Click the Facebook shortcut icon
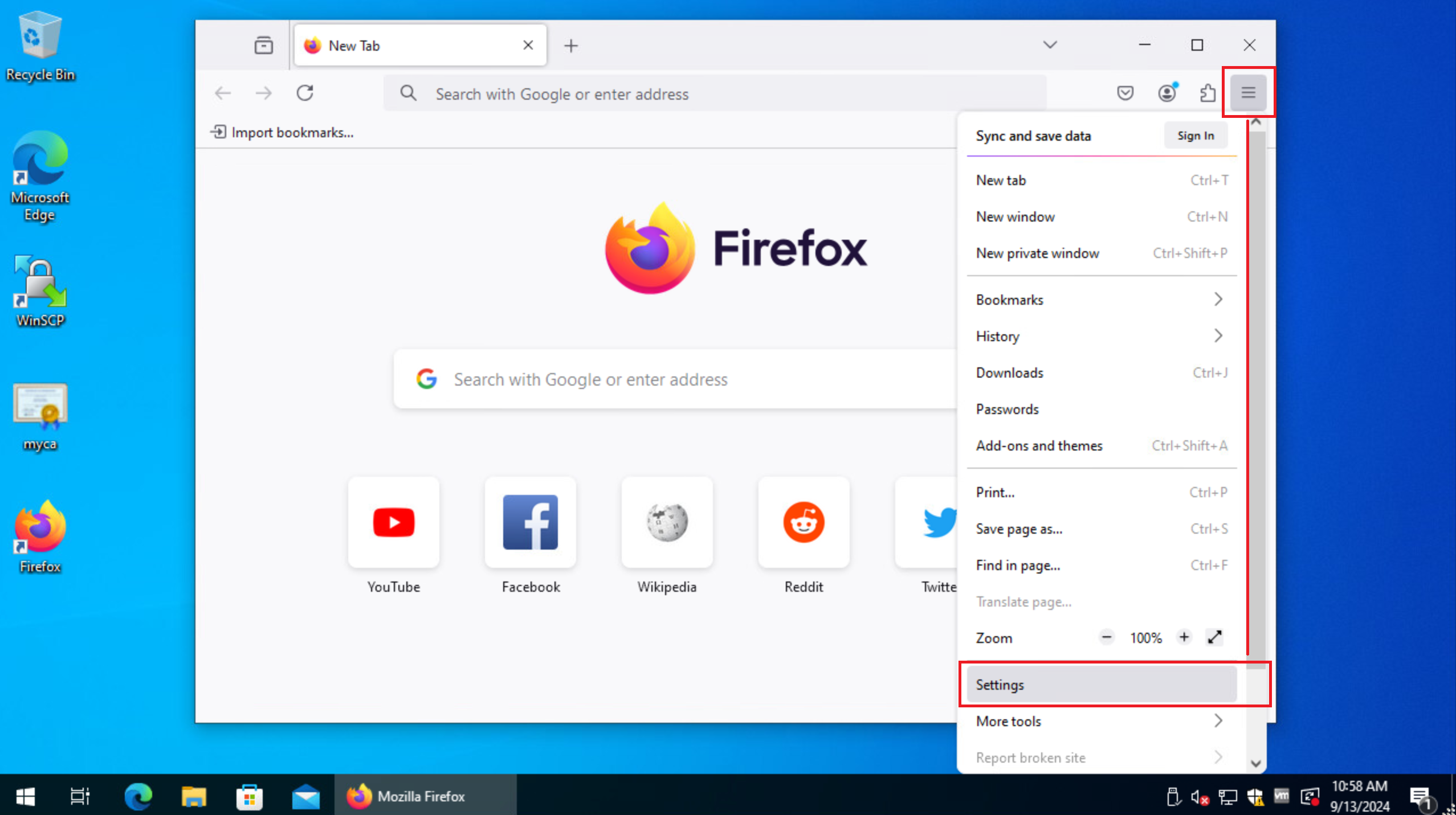Viewport: 1456px width, 815px height. pyautogui.click(x=530, y=522)
